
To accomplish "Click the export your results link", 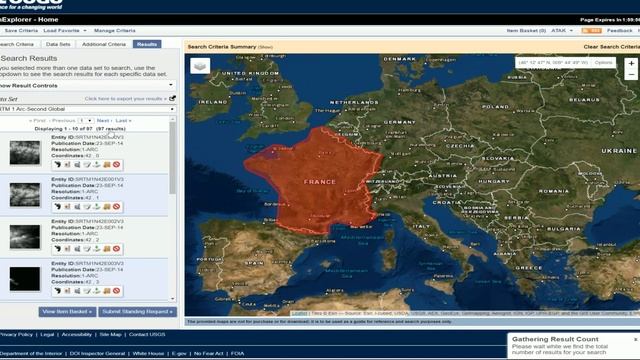I will [x=125, y=99].
